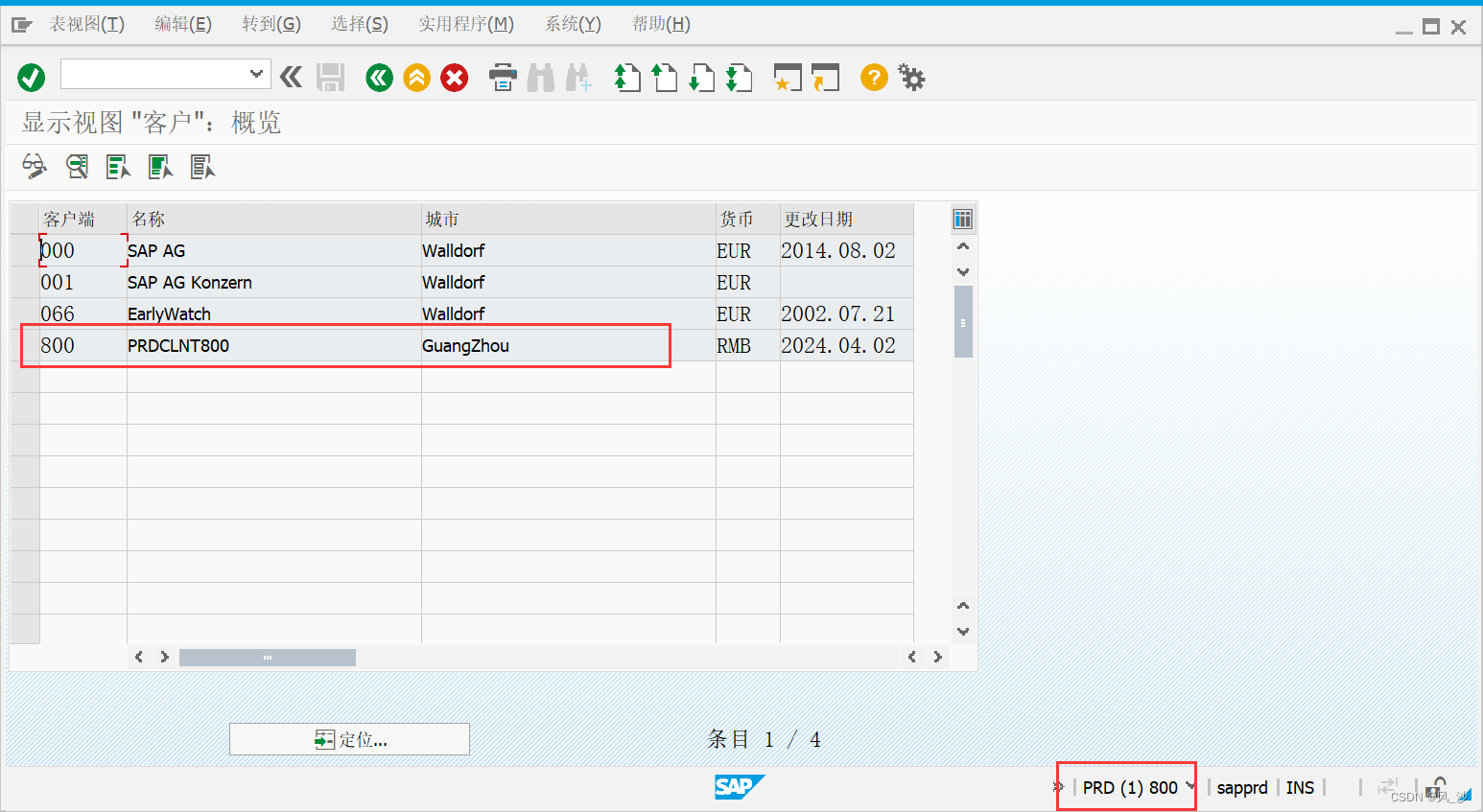Viewport: 1483px width, 812px height.
Task: Open the 系统(Y) menu
Action: click(x=573, y=24)
